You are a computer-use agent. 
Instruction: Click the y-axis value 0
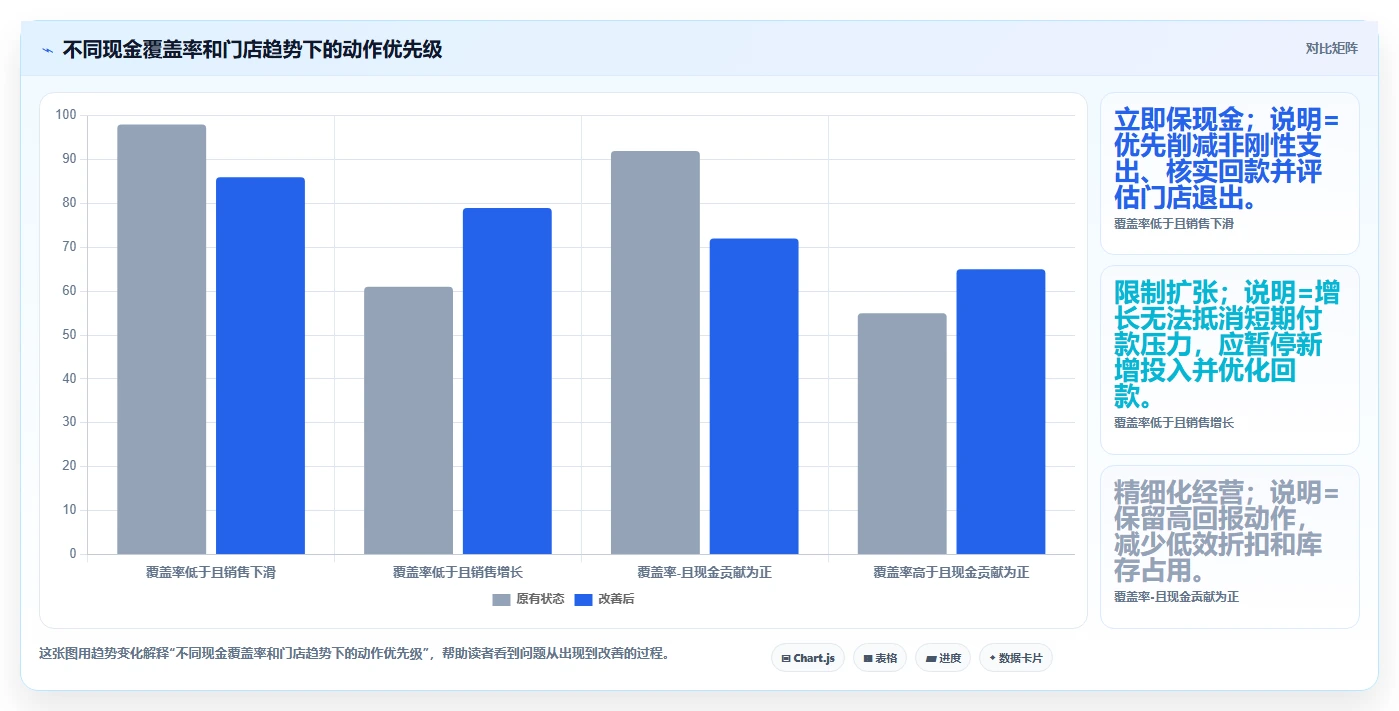[x=73, y=554]
